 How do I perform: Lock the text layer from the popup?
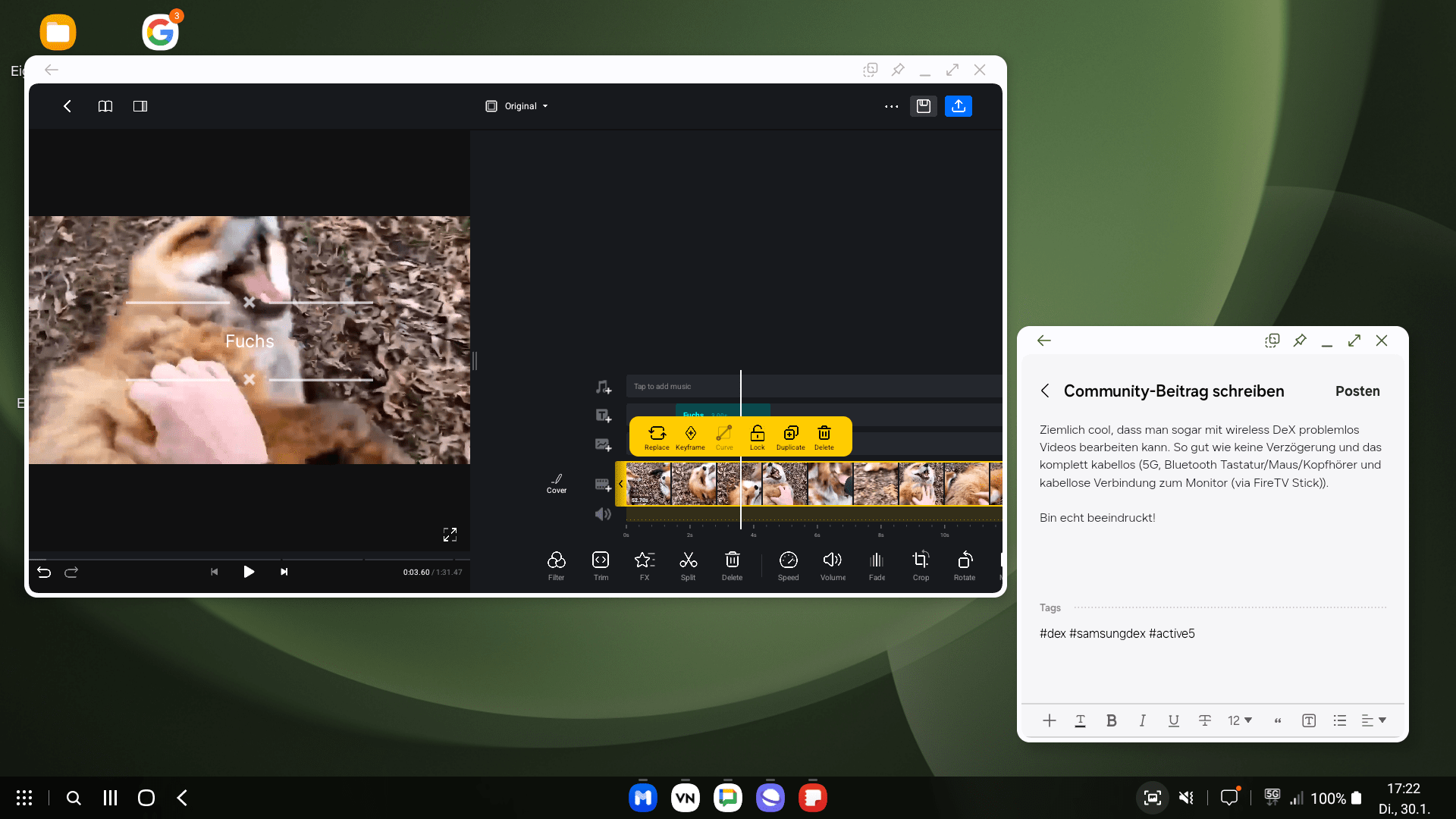758,438
